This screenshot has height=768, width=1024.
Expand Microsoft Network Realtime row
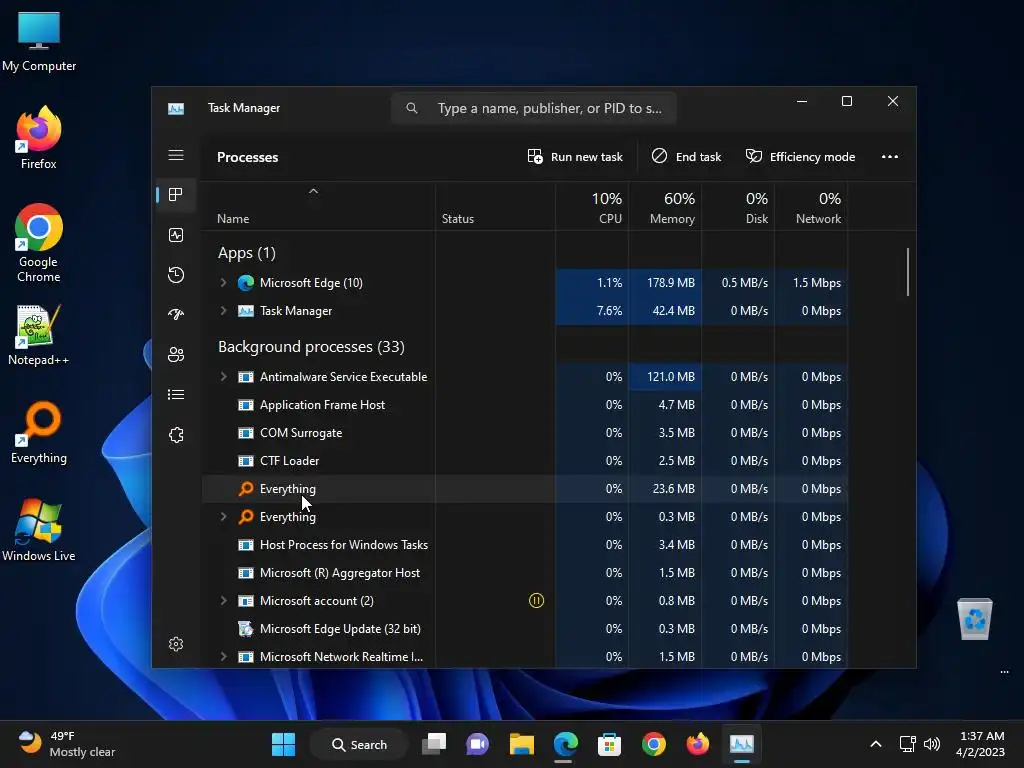tap(223, 657)
